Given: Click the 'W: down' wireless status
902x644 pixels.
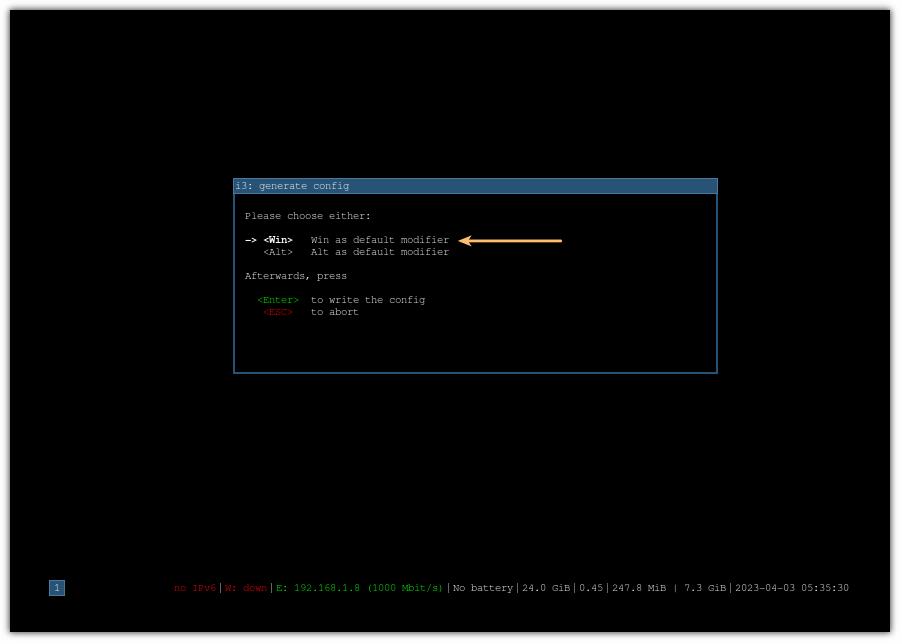Looking at the screenshot, I should click(246, 588).
